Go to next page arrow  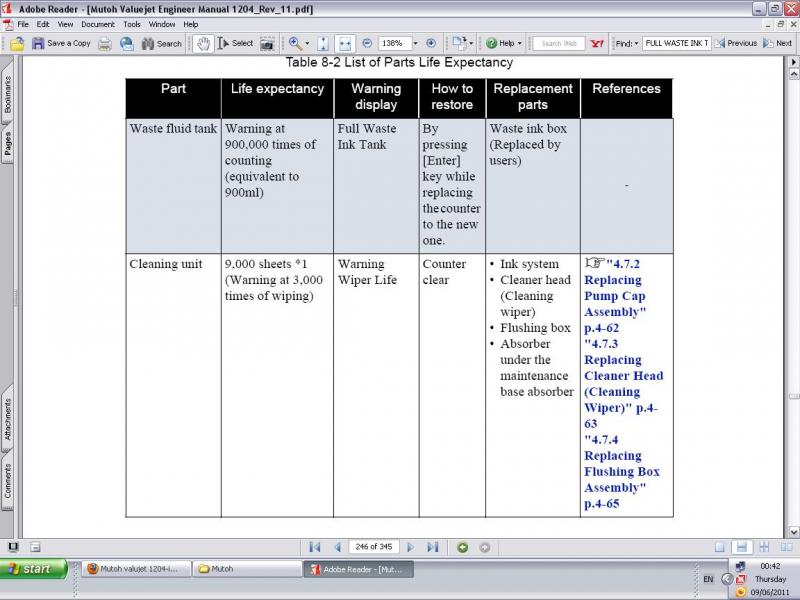click(x=411, y=547)
